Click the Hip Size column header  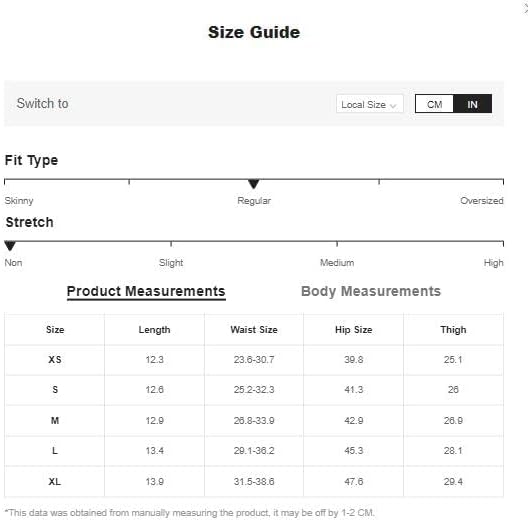click(x=354, y=329)
